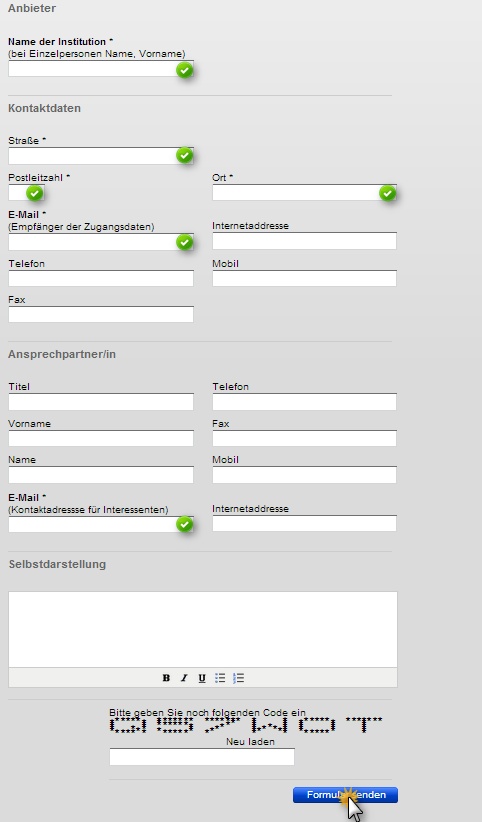
Task: Click green checkmark on Postleitzahl field
Action: click(x=35, y=193)
